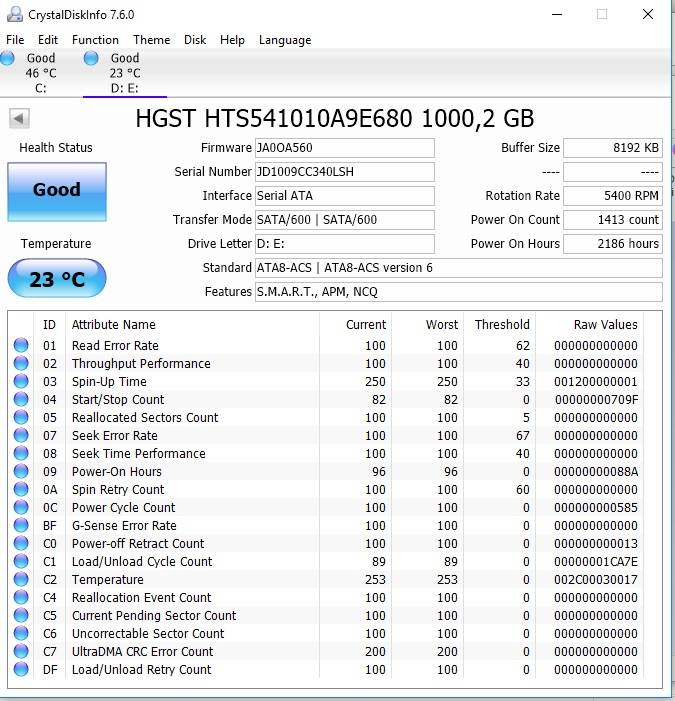Select the D: E: drive tab
Screen dimensions: 675x701
pos(124,73)
